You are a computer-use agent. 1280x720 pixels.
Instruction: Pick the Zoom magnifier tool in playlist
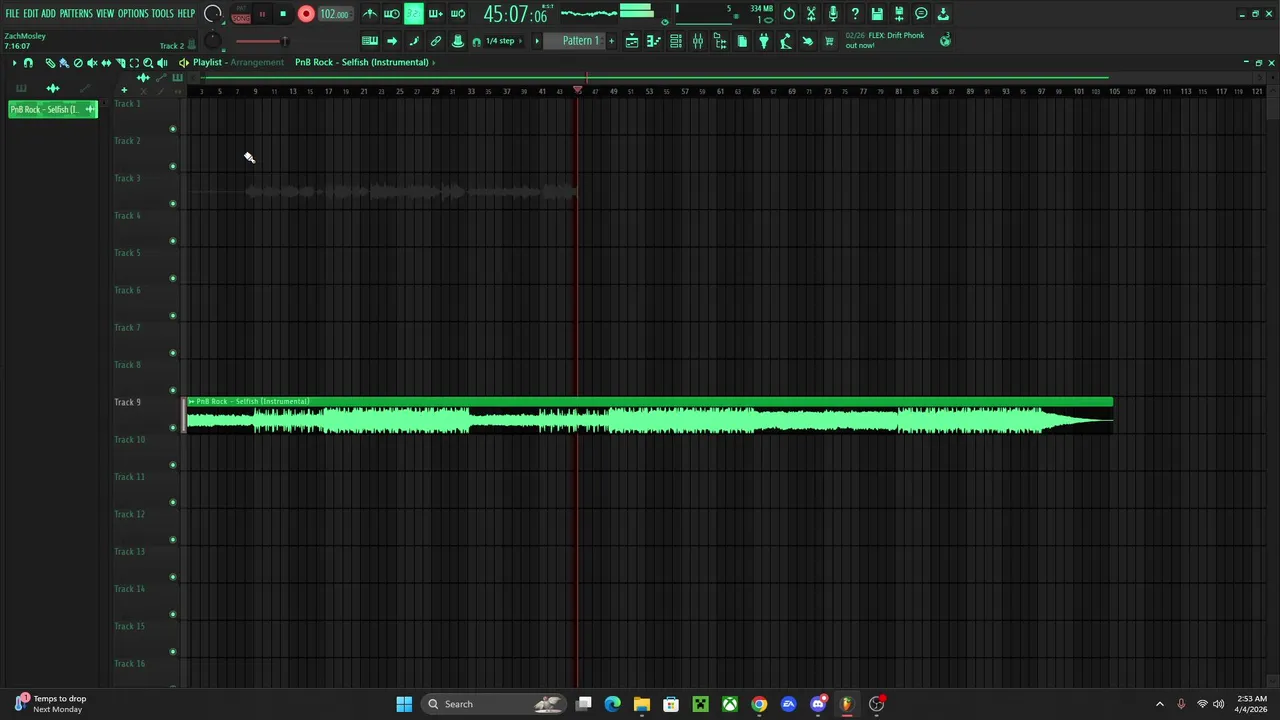pyautogui.click(x=148, y=63)
